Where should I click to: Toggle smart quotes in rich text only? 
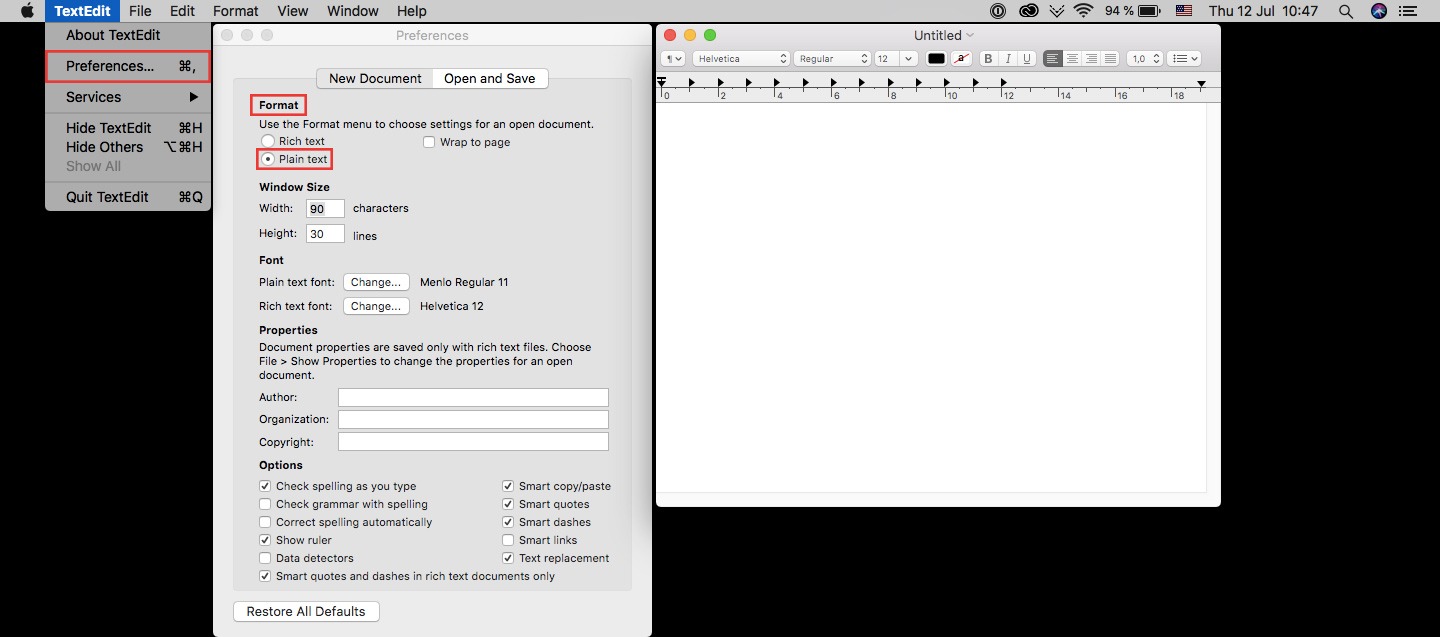click(x=265, y=576)
